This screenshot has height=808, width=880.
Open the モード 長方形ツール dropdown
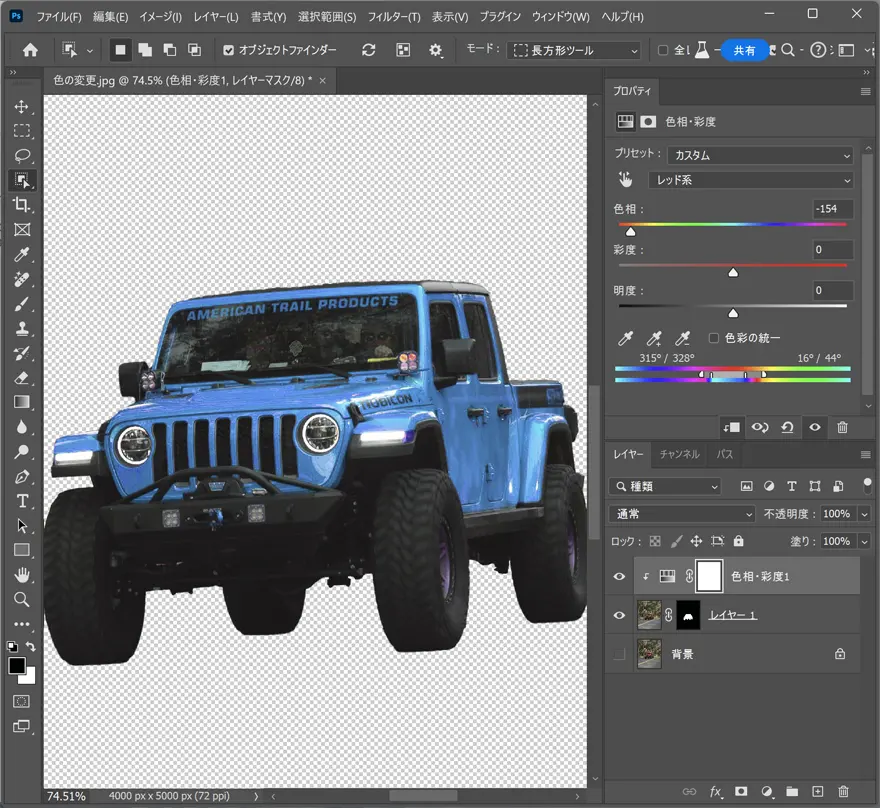pos(574,50)
